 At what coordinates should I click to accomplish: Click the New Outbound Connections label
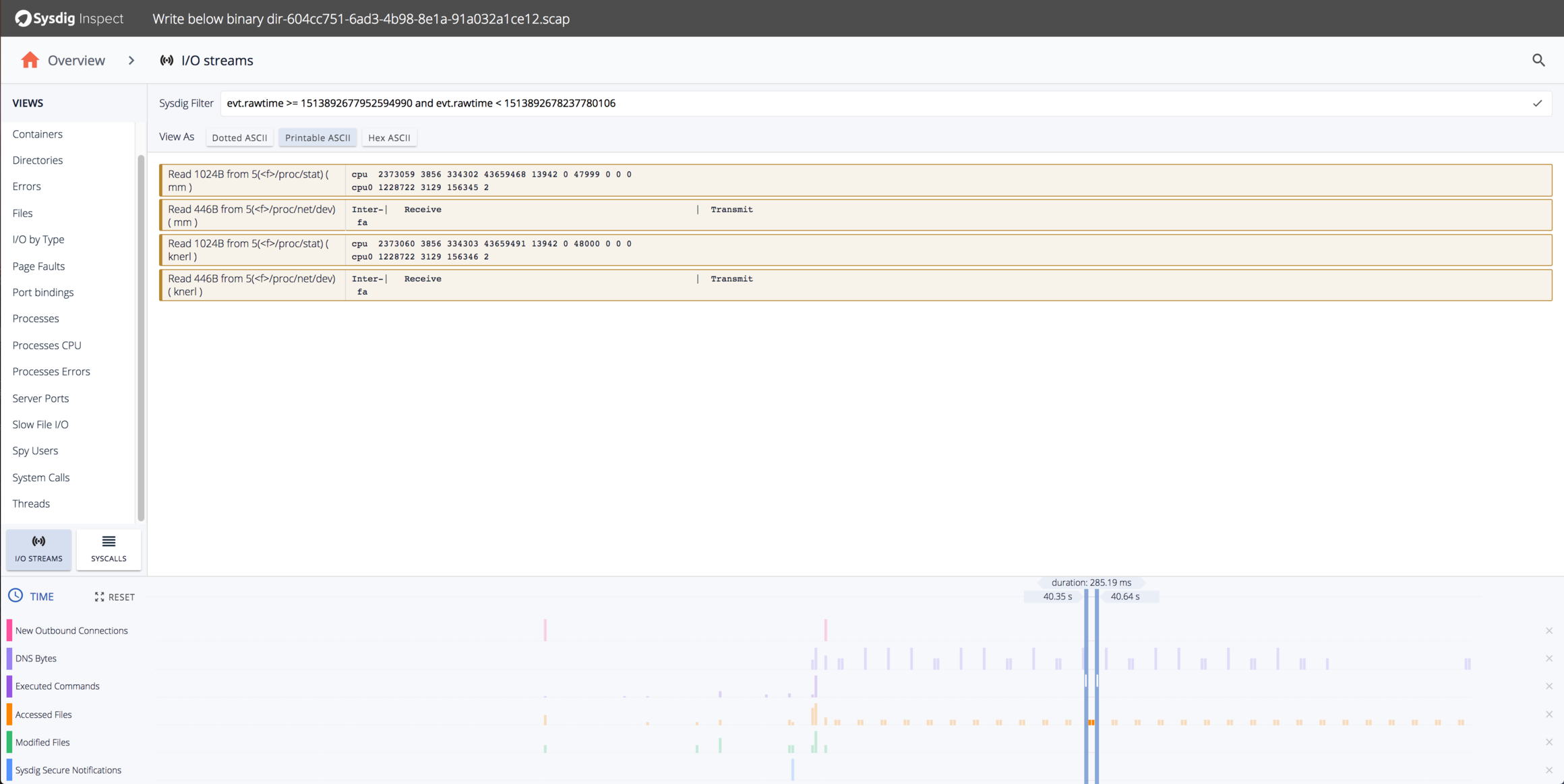[x=71, y=630]
